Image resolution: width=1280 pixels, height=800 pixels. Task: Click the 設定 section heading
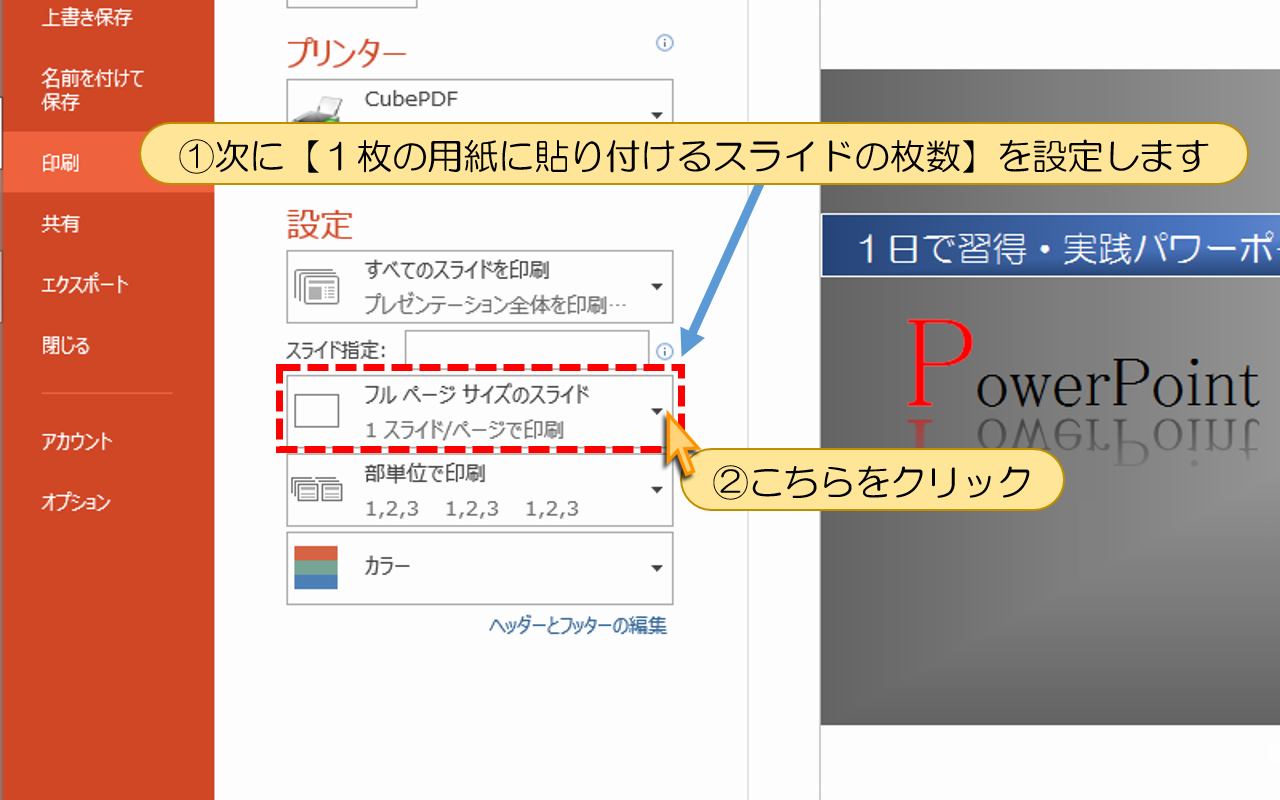click(320, 224)
